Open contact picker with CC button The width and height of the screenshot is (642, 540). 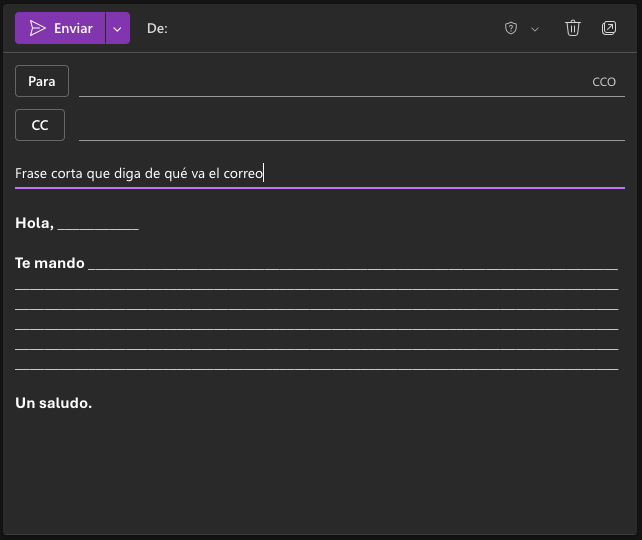pyautogui.click(x=40, y=125)
